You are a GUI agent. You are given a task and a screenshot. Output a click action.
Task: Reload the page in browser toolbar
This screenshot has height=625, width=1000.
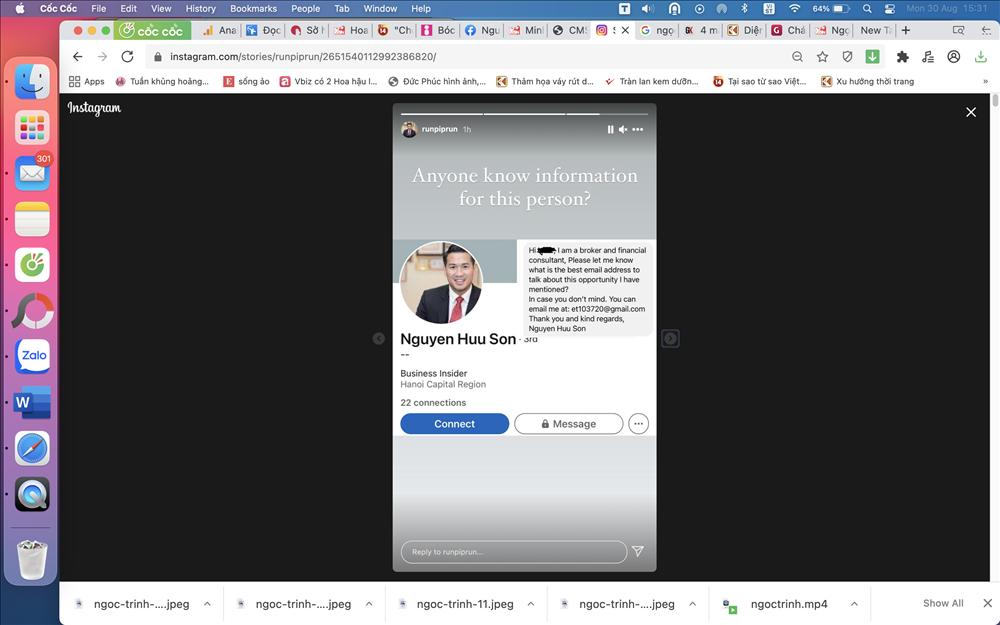click(127, 57)
